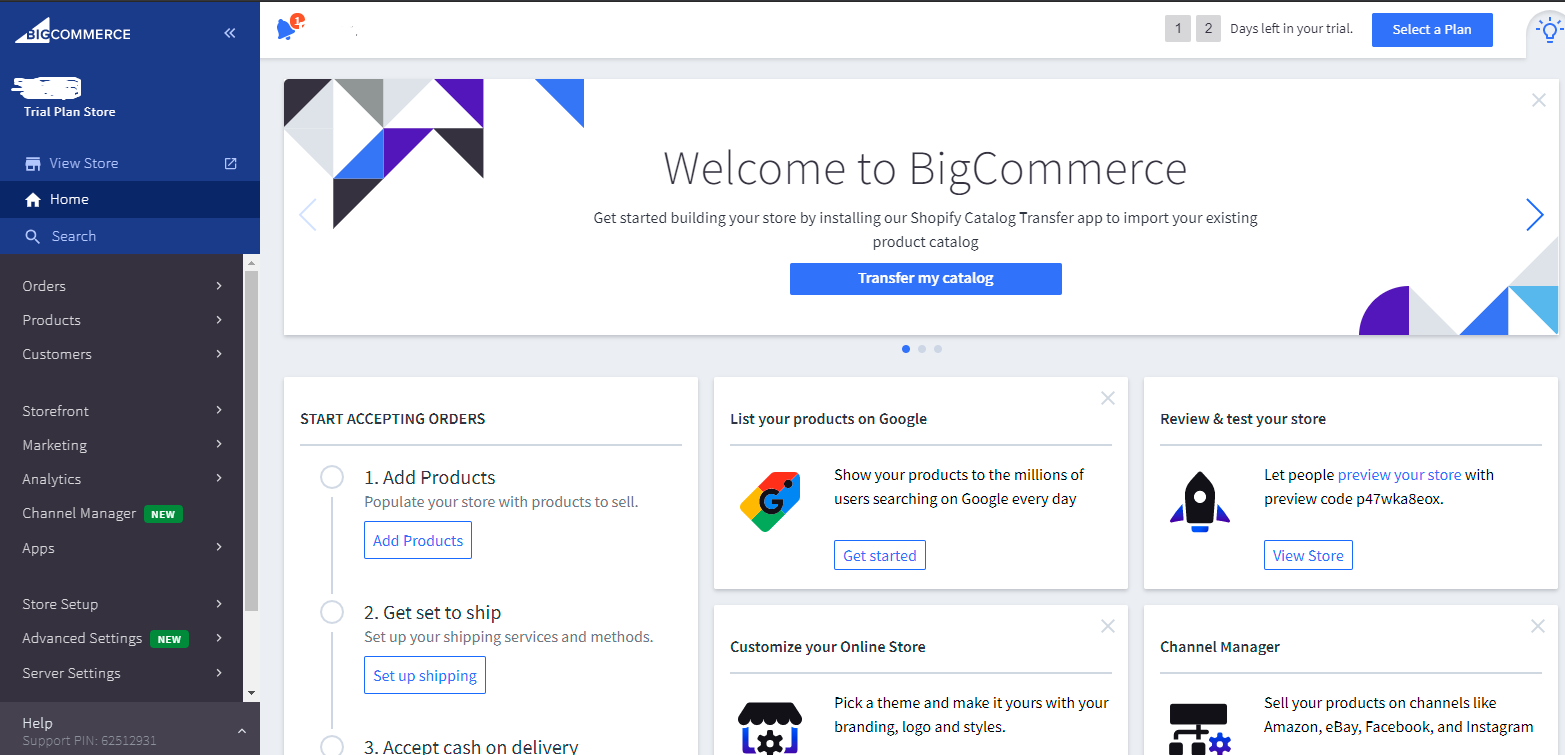The image size is (1565, 755).
Task: Follow the preview your store link
Action: (1399, 475)
